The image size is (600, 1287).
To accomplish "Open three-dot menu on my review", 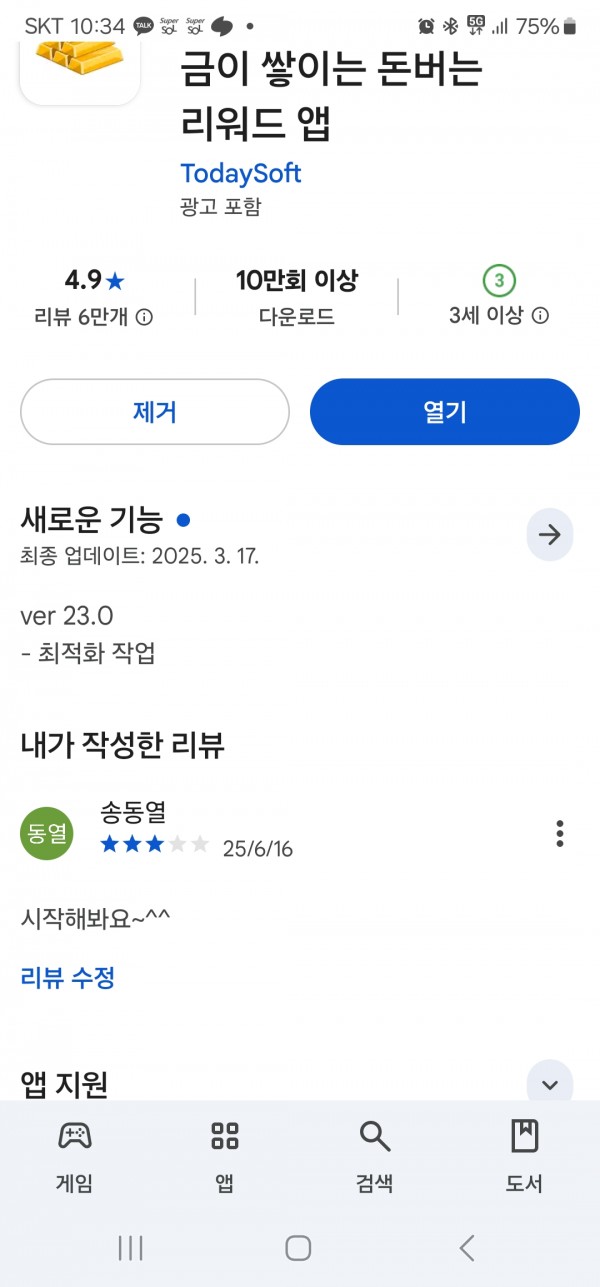I will 560,833.
